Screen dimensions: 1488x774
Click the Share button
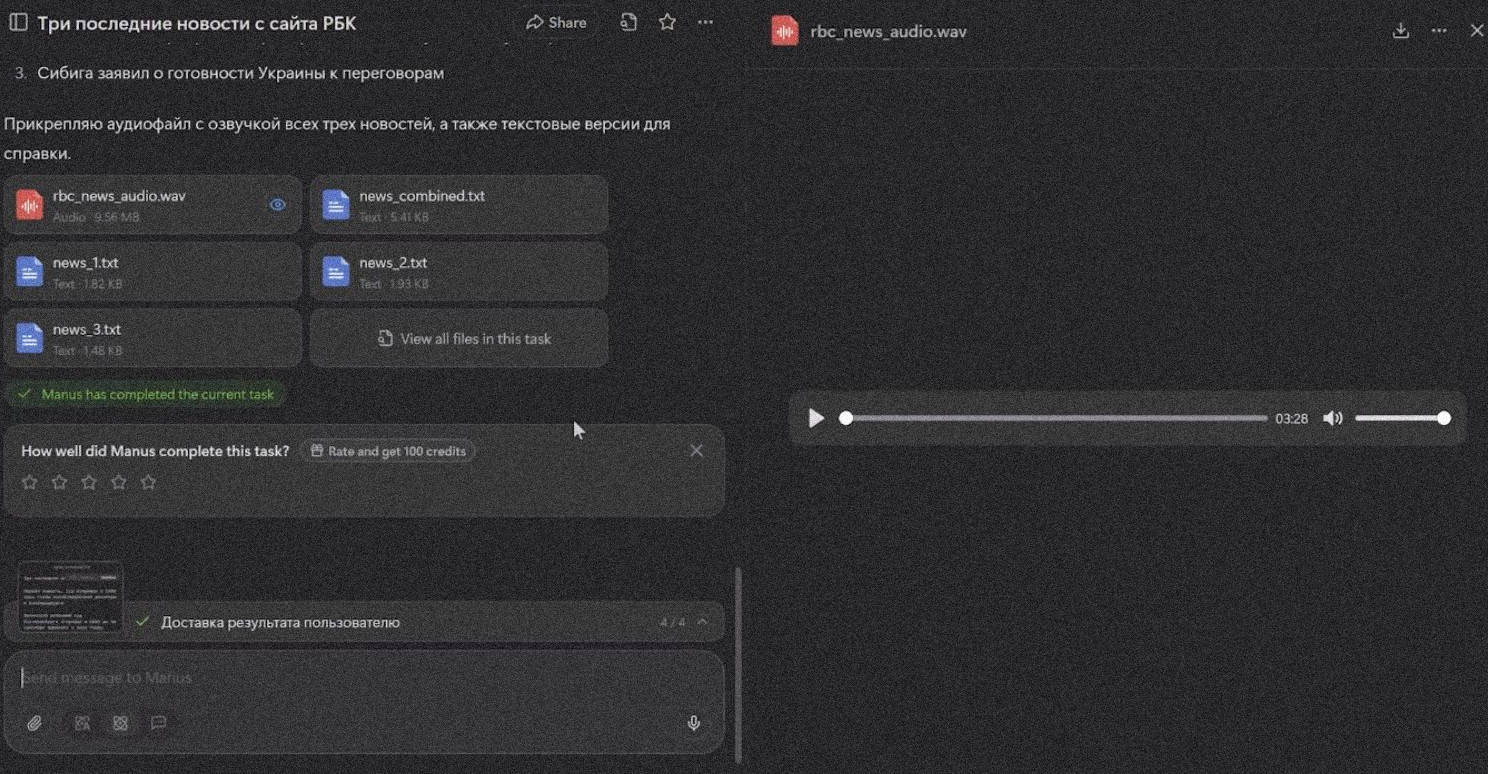tap(556, 22)
